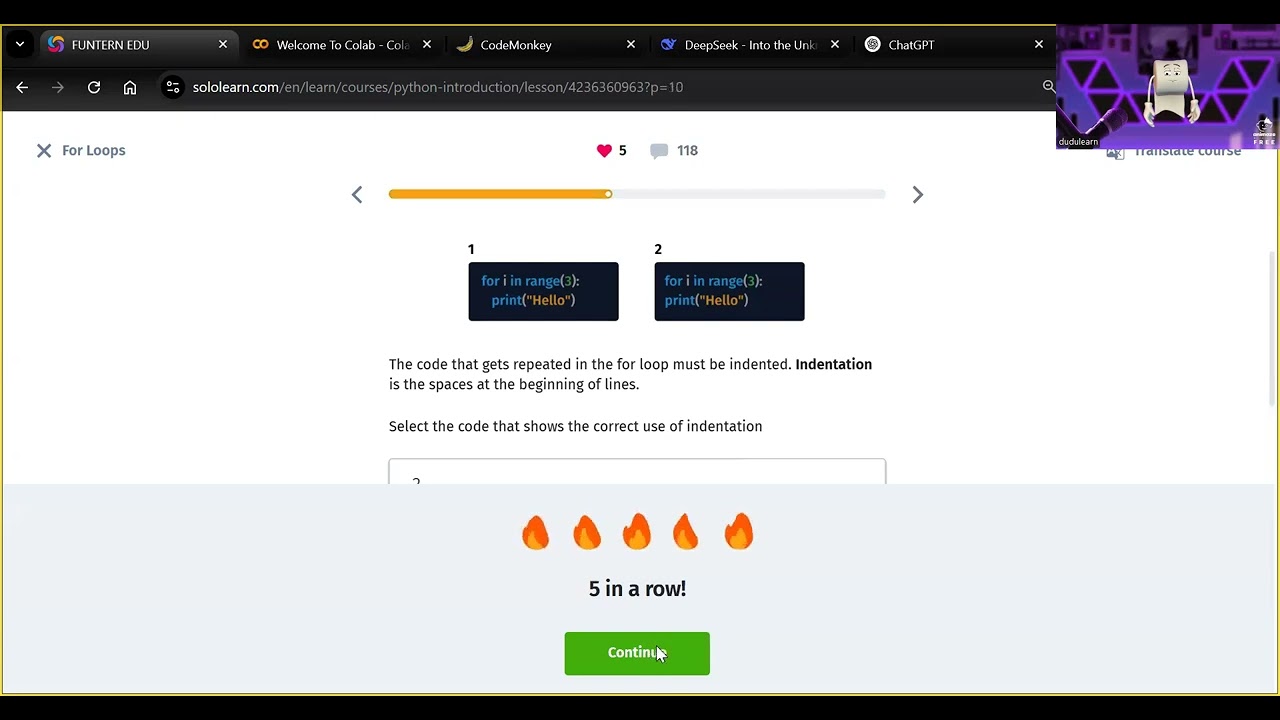Open site information icon in address bar
This screenshot has height=720, width=1280.
tap(173, 87)
